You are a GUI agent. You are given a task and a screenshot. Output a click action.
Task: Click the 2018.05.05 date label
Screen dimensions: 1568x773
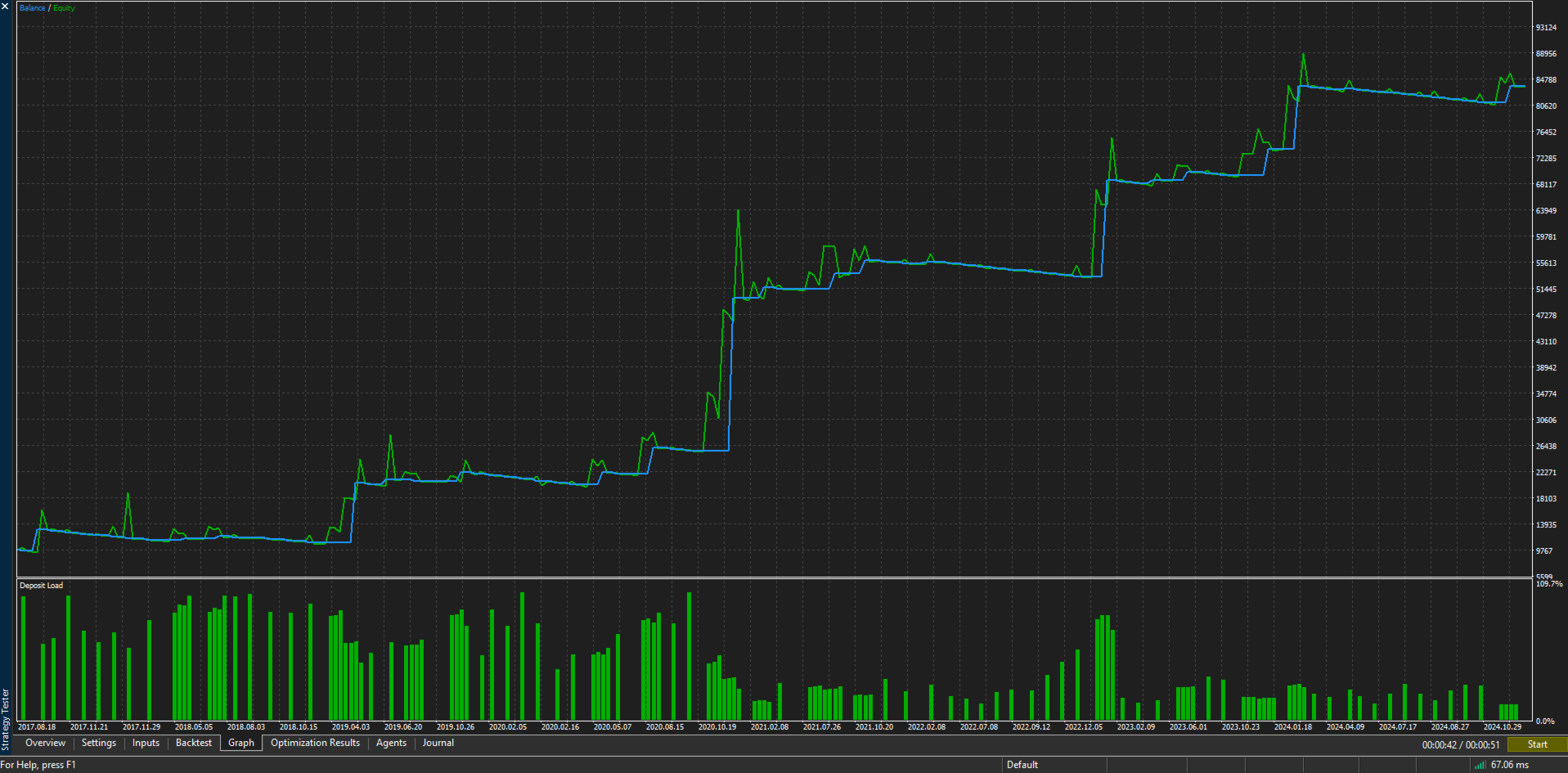(194, 727)
